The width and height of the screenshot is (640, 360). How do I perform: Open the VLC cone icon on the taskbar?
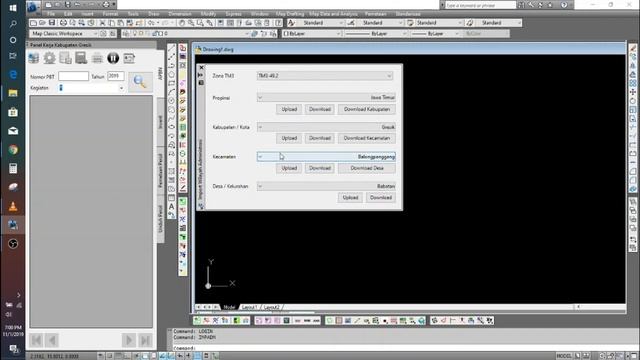[x=13, y=206]
